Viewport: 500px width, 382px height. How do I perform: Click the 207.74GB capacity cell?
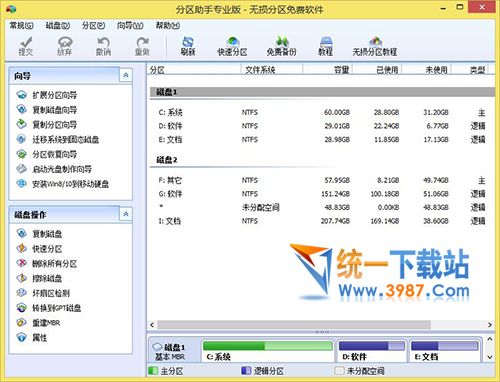pyautogui.click(x=335, y=221)
